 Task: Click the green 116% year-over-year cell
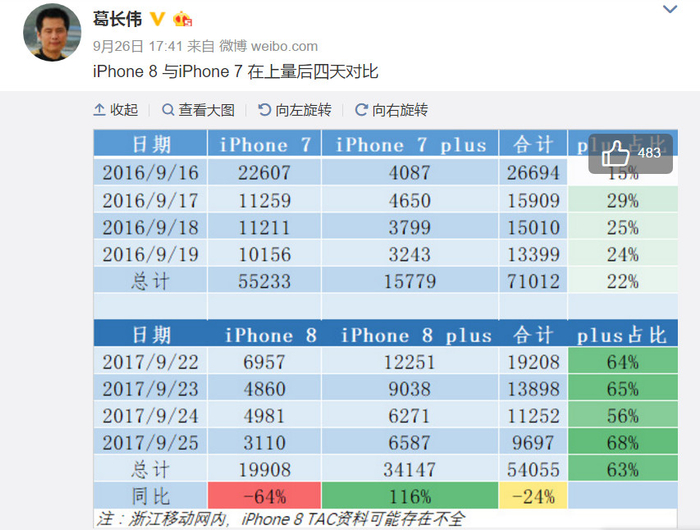pos(410,496)
